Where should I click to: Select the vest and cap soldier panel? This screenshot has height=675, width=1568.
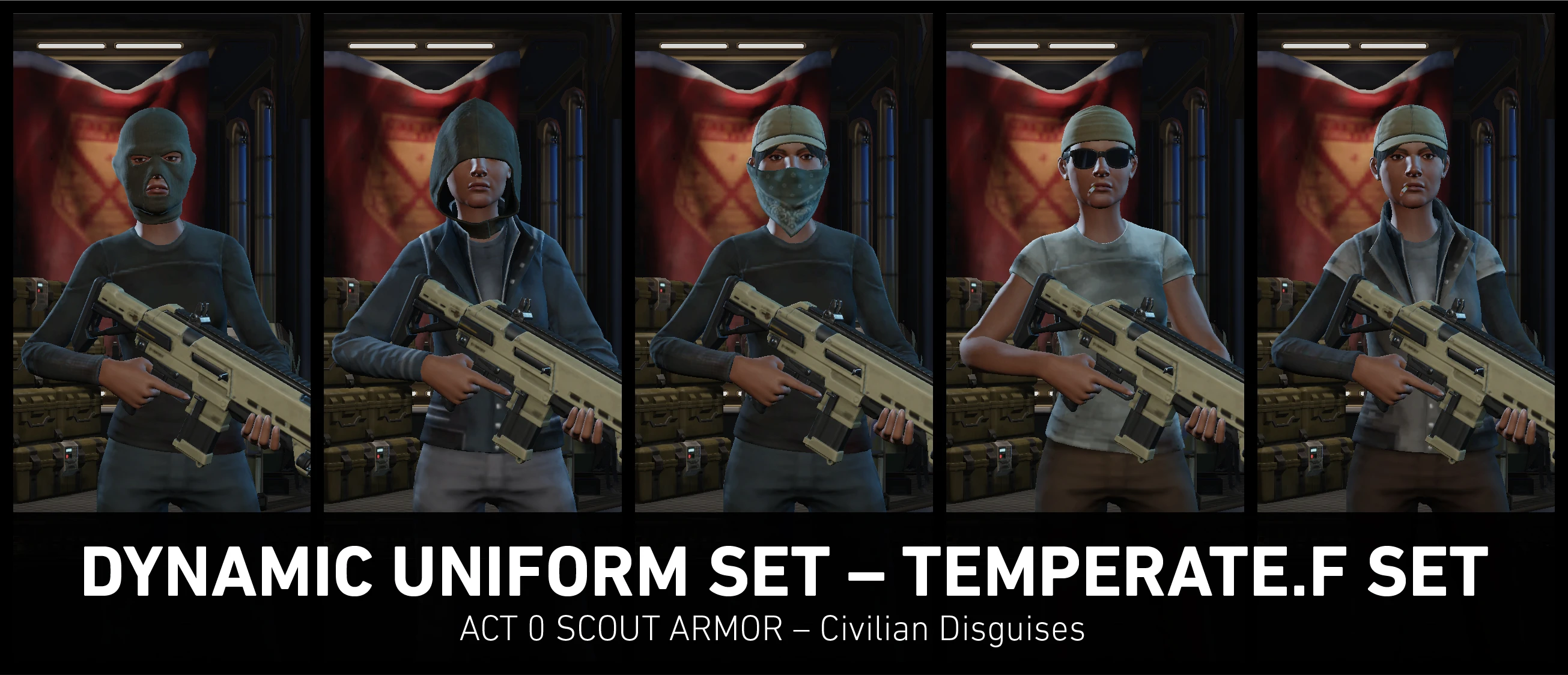1406,262
